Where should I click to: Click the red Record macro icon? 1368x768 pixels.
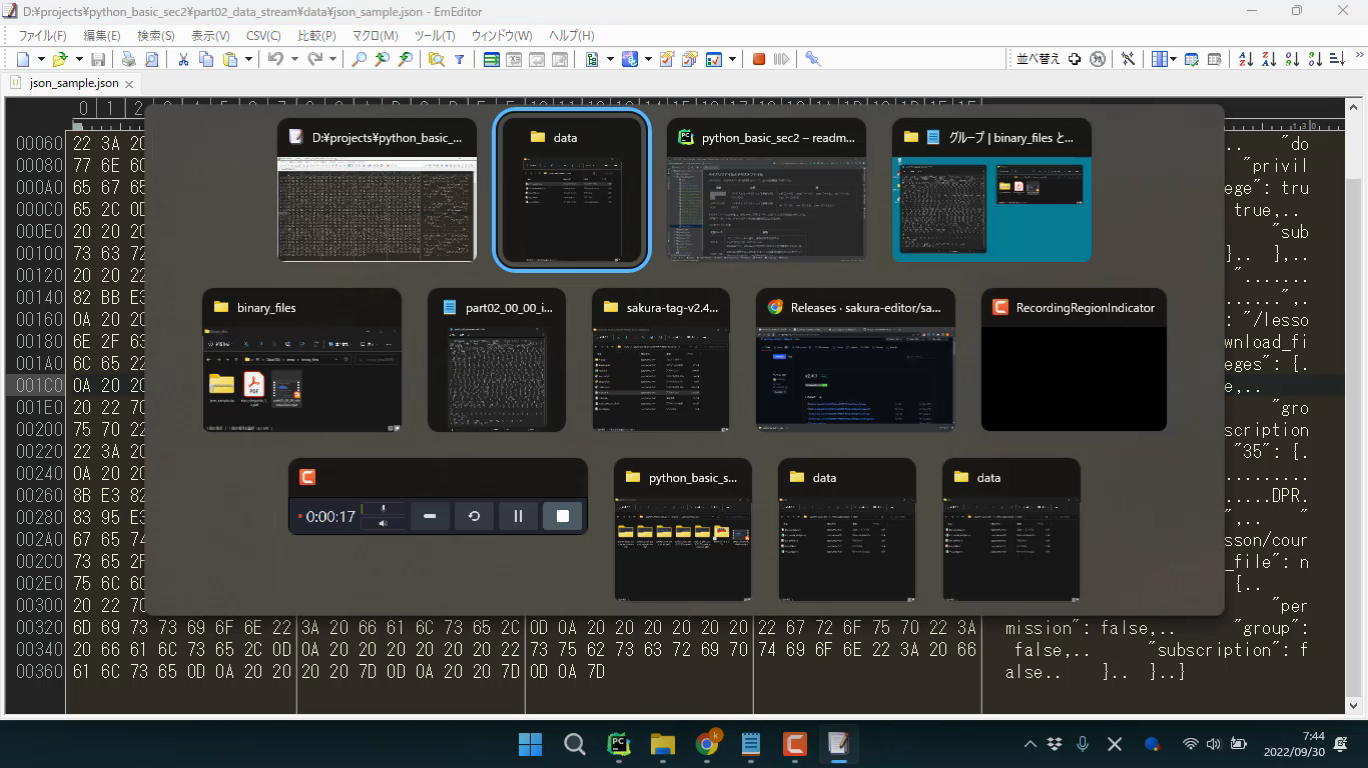click(759, 59)
